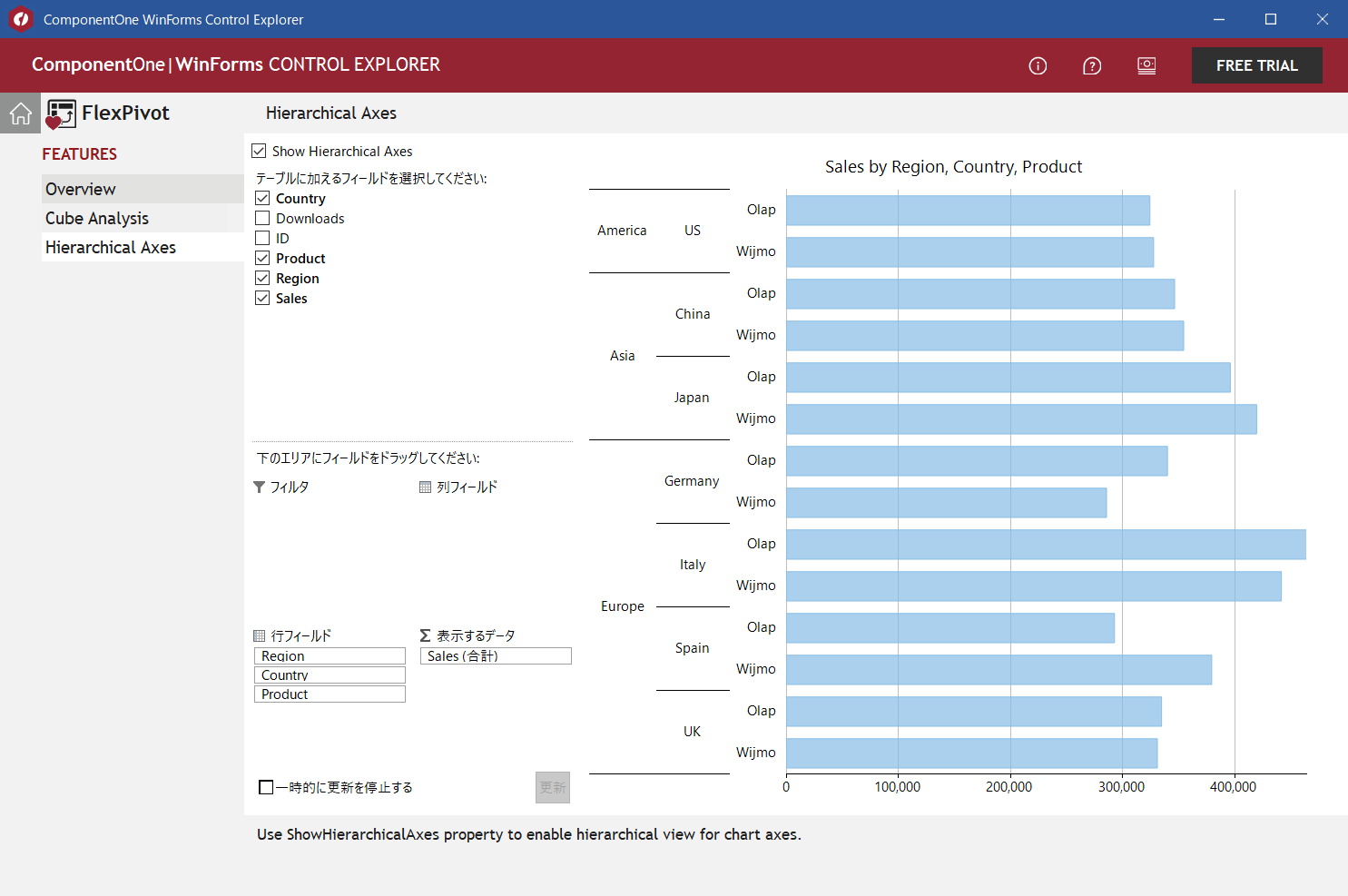Click the Spain axis label
Screen dimensions: 1348x896
(x=693, y=648)
